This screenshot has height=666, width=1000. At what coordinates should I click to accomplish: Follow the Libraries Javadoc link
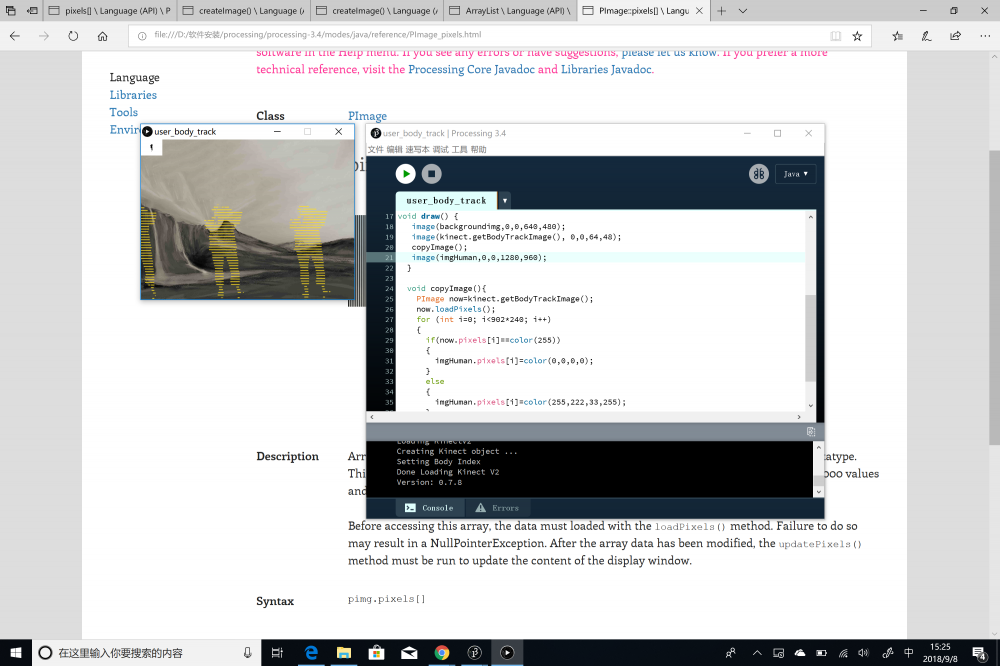[x=606, y=69]
